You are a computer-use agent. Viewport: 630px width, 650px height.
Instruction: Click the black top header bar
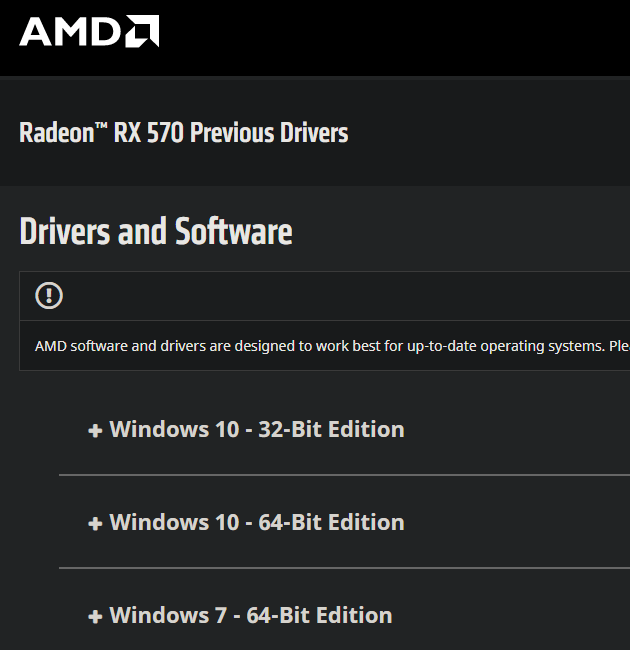click(x=400, y=37)
